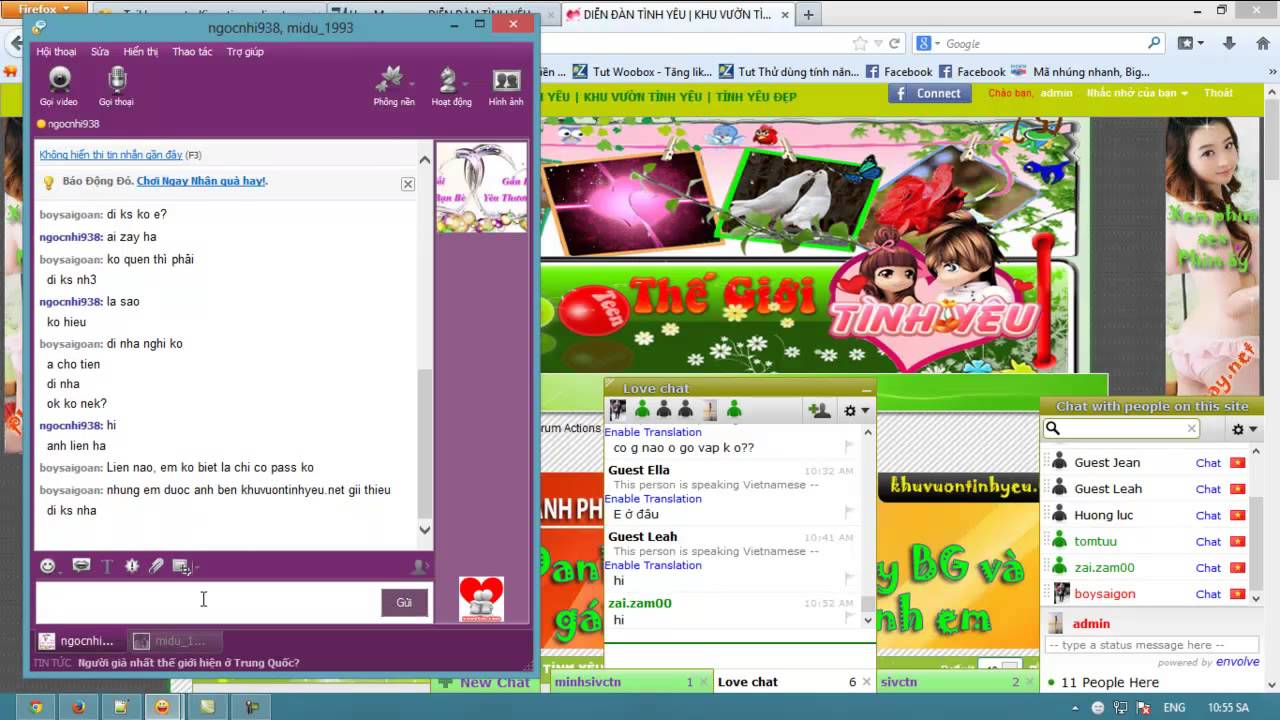Click the messenger message input field
Screen dimensions: 1280x720
pyautogui.click(x=207, y=603)
